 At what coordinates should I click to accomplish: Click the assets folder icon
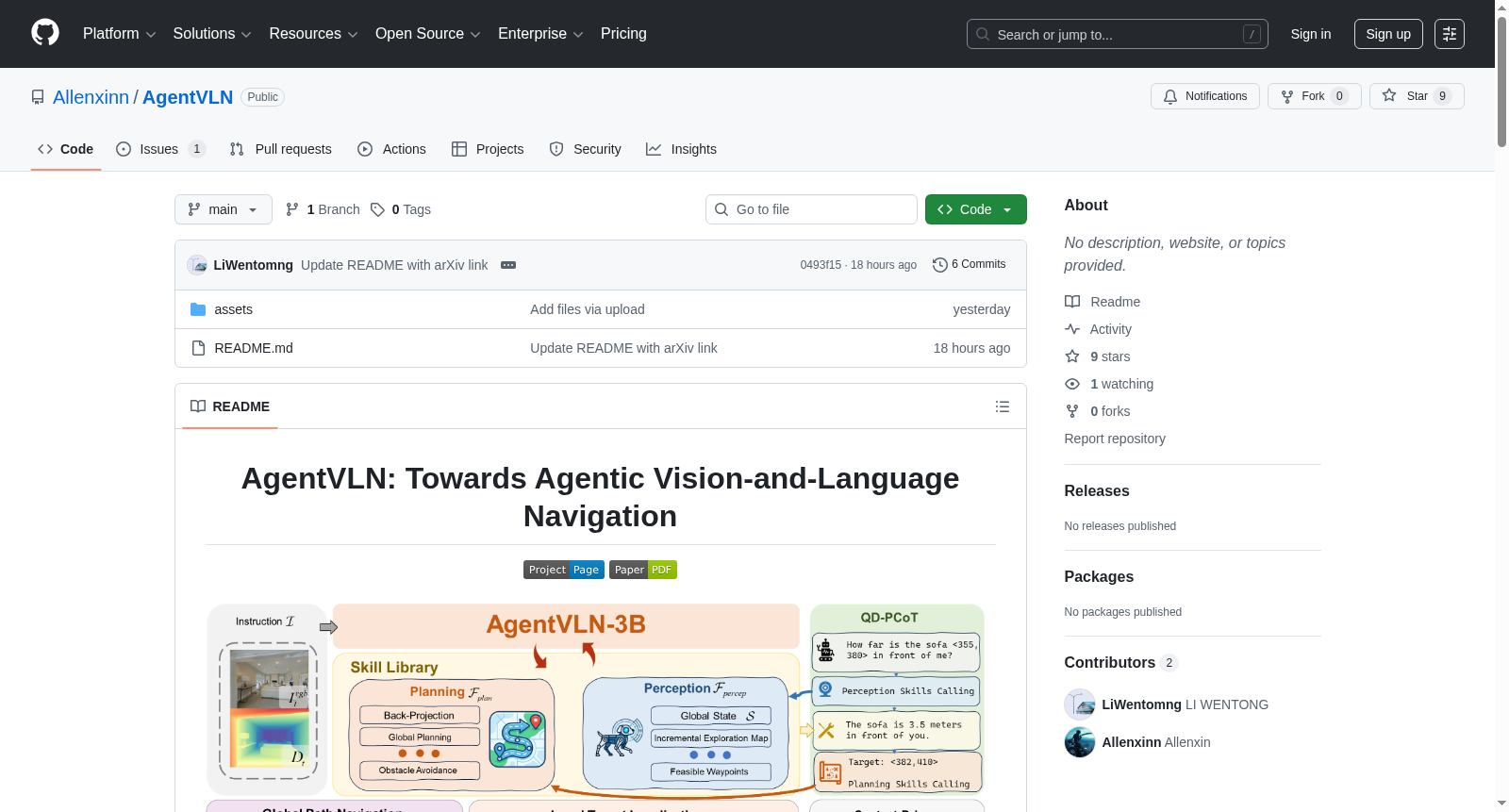pyautogui.click(x=198, y=309)
